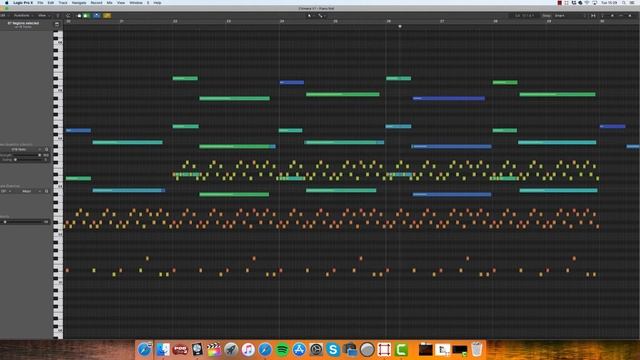Open the Navigate menu
This screenshot has width=640, height=360.
[x=79, y=3]
